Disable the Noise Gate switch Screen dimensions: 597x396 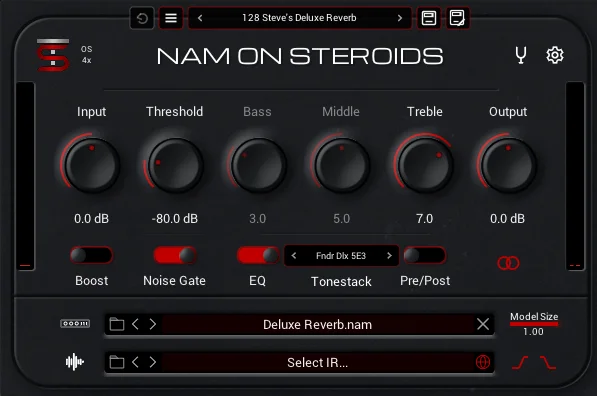click(175, 255)
